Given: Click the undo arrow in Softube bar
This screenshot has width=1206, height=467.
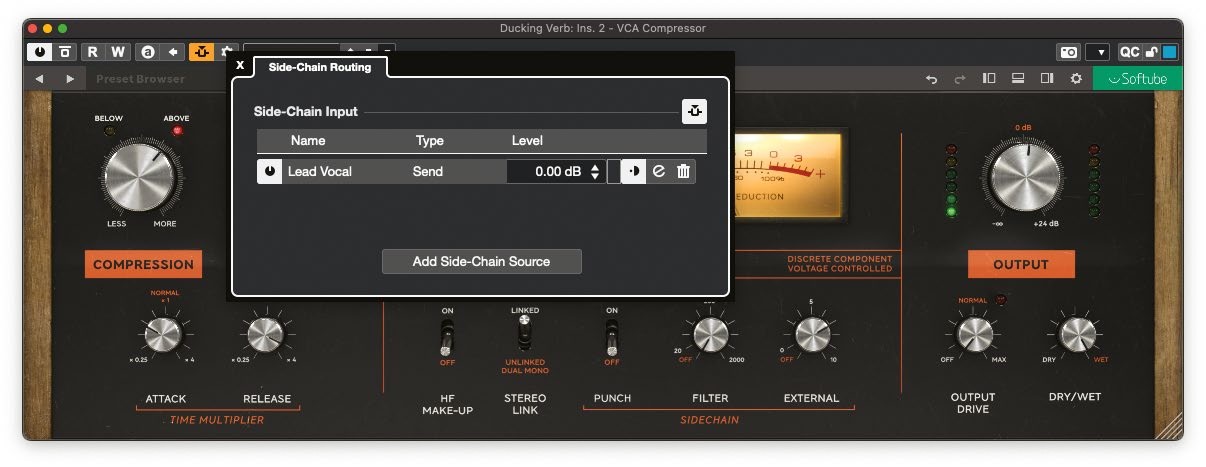Looking at the screenshot, I should pyautogui.click(x=931, y=79).
